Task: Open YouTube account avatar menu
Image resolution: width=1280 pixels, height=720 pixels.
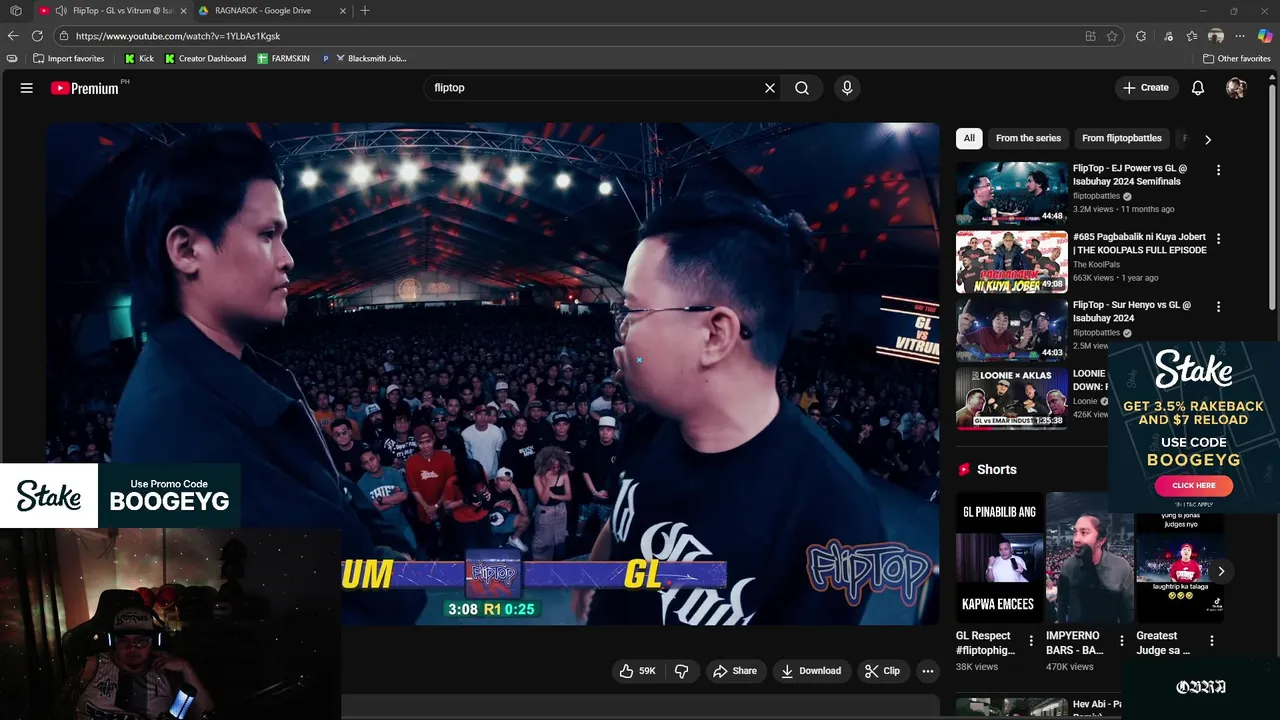Action: pyautogui.click(x=1236, y=88)
